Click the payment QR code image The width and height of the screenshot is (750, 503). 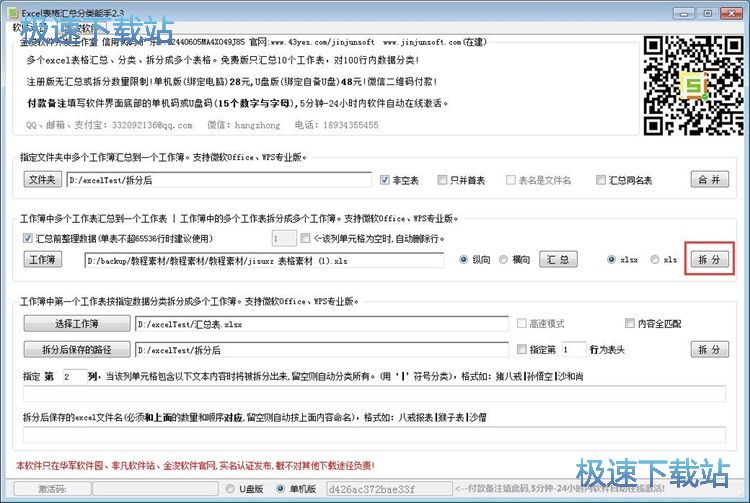point(693,86)
